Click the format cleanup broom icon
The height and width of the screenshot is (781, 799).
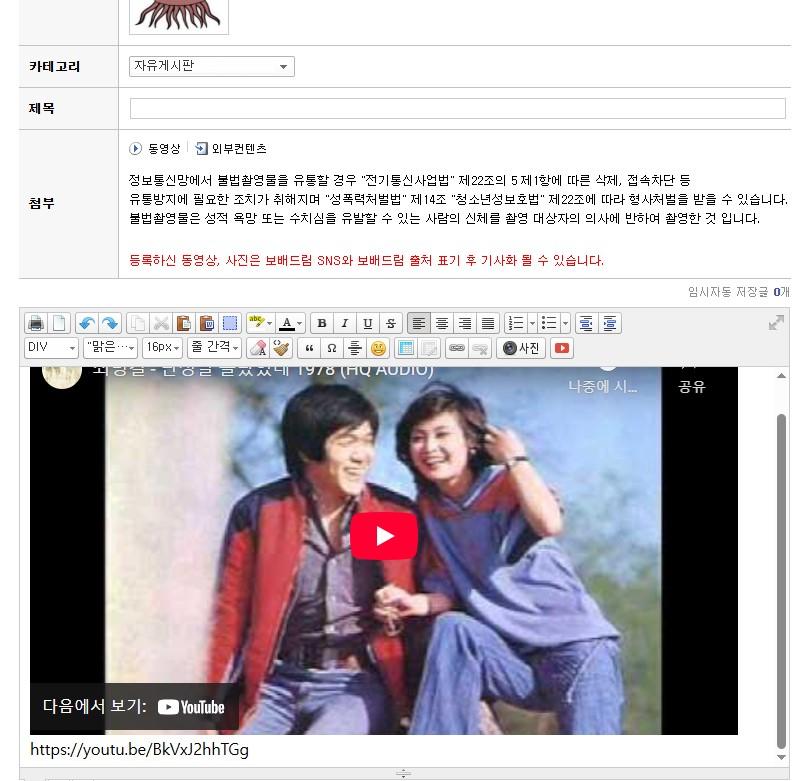281,348
